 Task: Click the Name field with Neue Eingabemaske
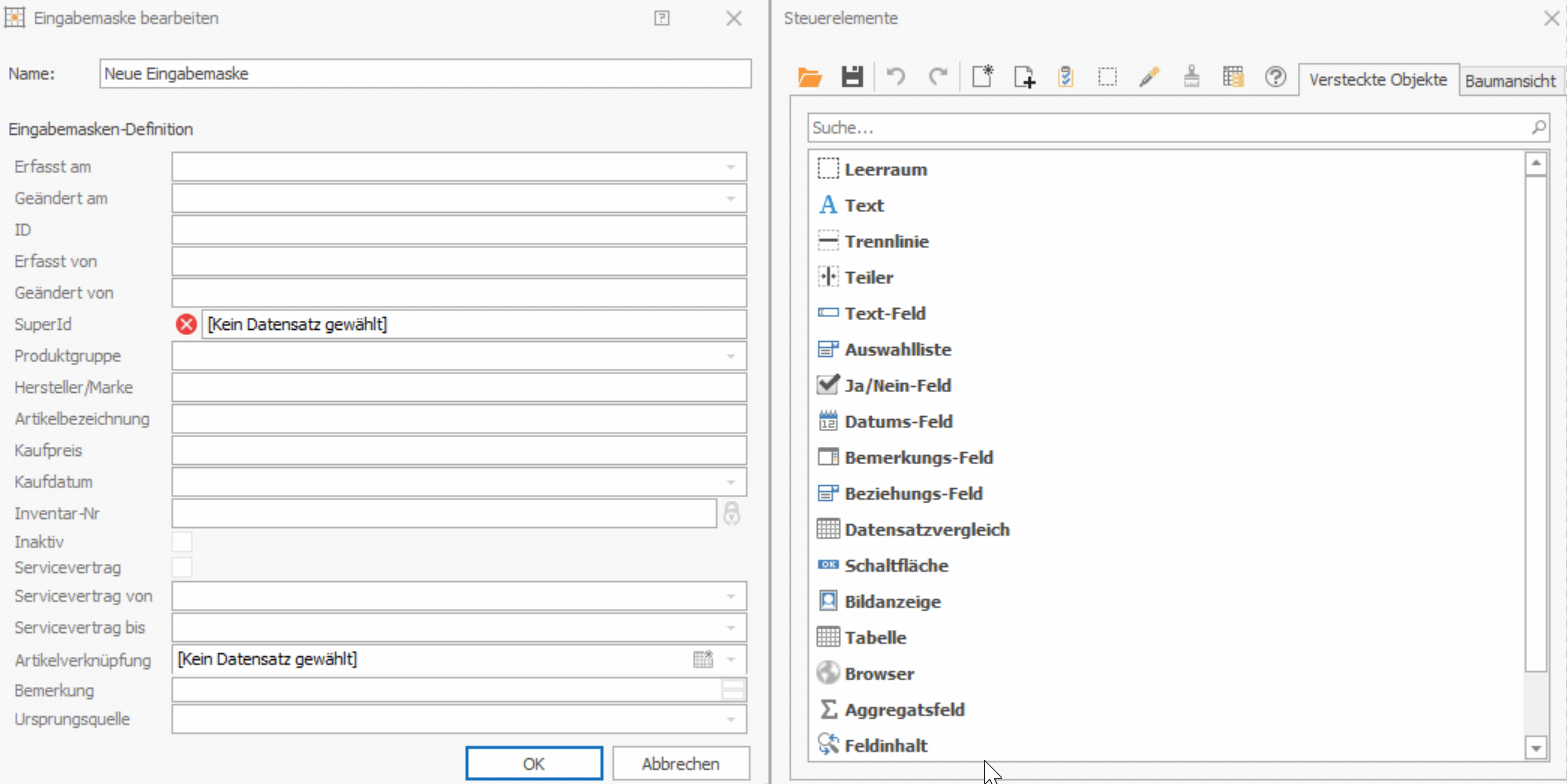[425, 74]
